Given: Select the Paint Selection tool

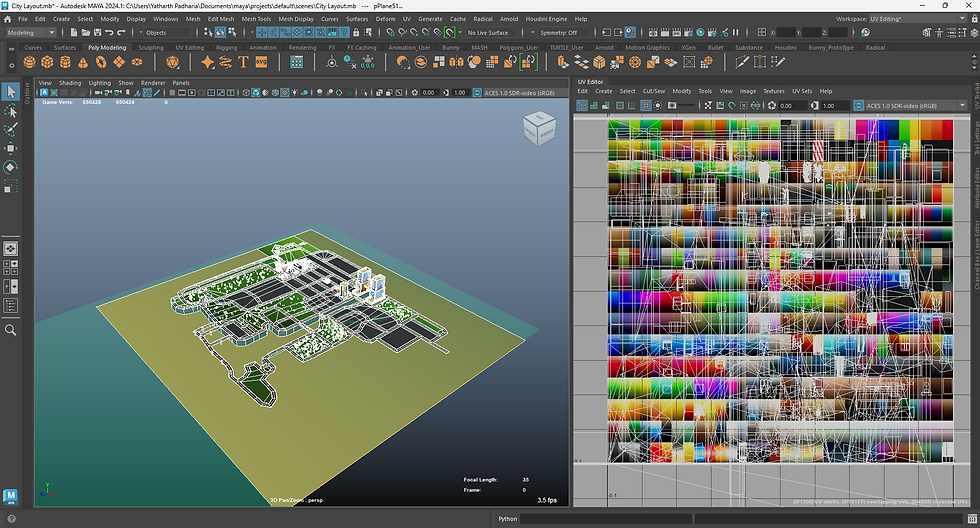Looking at the screenshot, I should tap(11, 129).
